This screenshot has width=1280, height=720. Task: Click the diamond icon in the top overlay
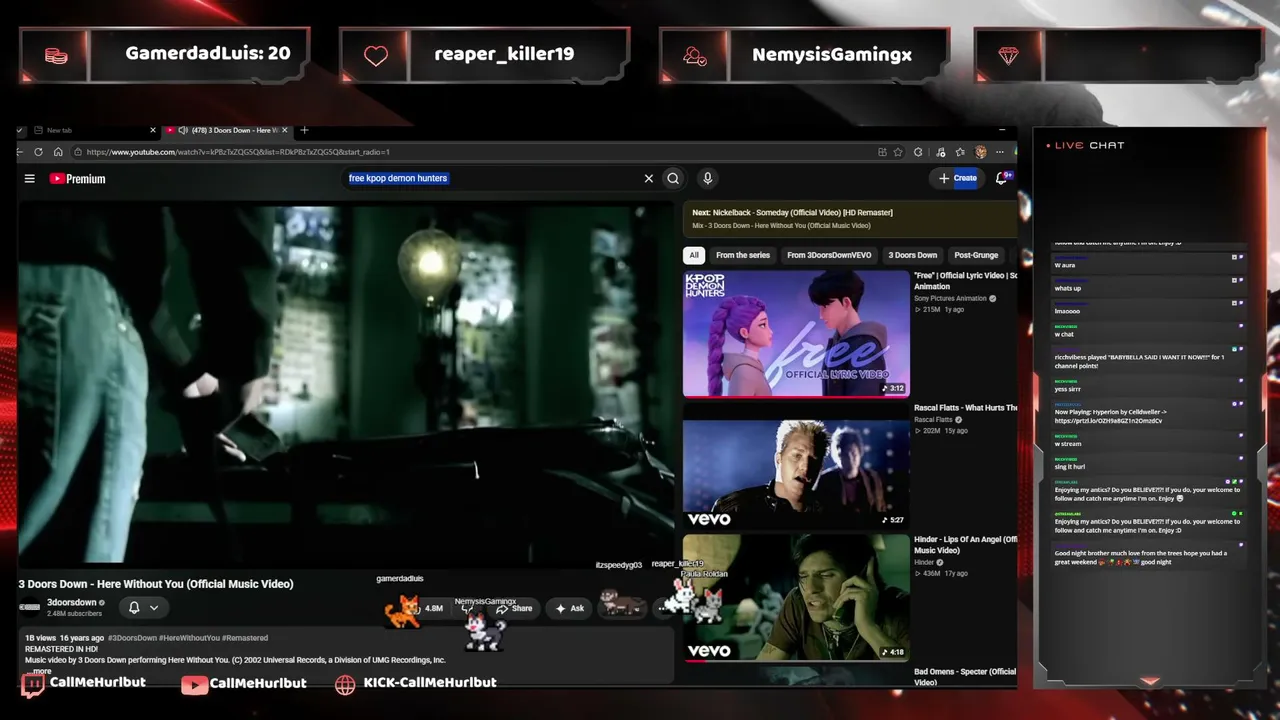pos(1008,56)
